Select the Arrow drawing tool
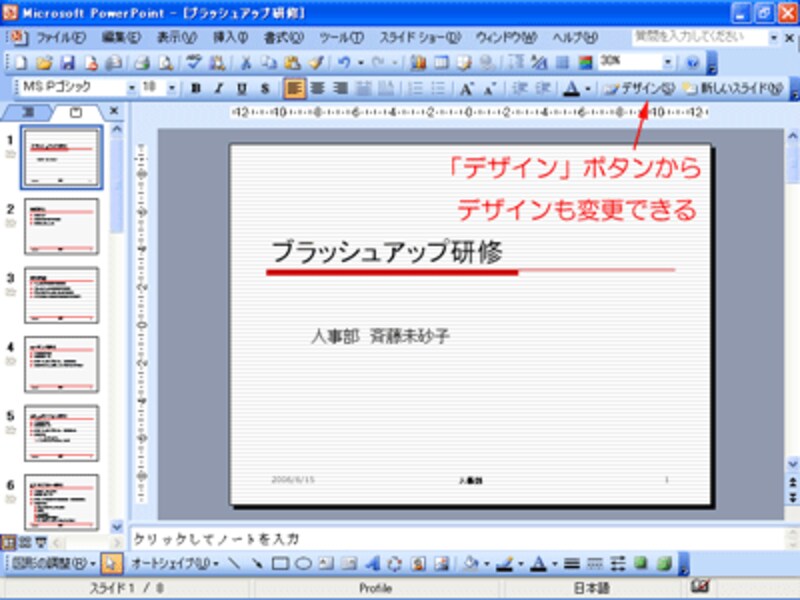This screenshot has width=800, height=600. coord(257,563)
